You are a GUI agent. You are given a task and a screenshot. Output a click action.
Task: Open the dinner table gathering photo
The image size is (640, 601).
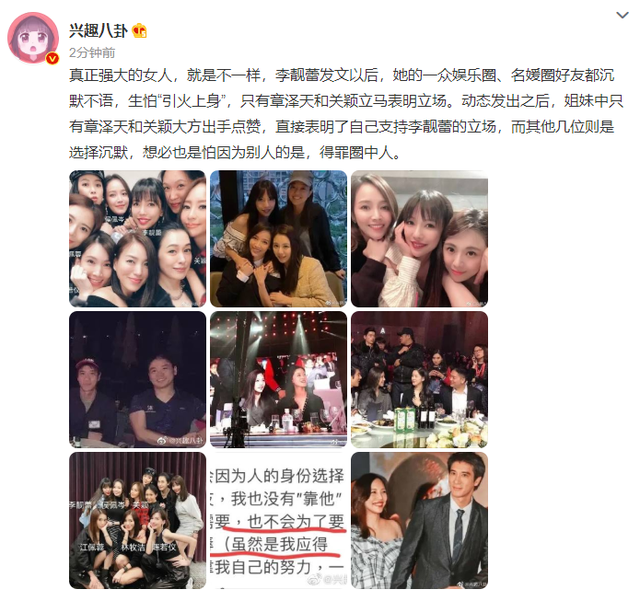click(x=419, y=380)
